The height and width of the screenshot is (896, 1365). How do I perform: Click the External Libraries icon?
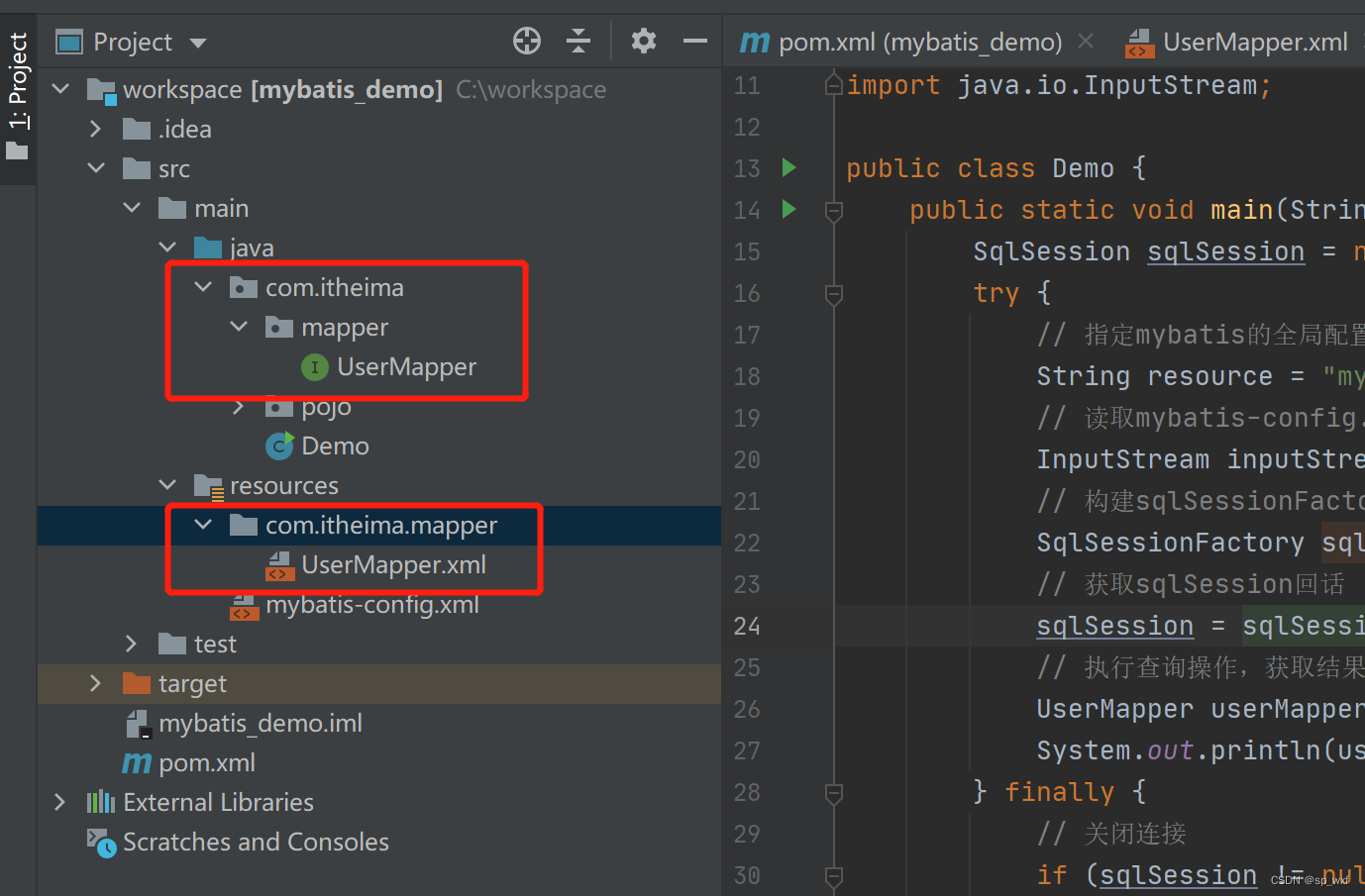click(101, 802)
